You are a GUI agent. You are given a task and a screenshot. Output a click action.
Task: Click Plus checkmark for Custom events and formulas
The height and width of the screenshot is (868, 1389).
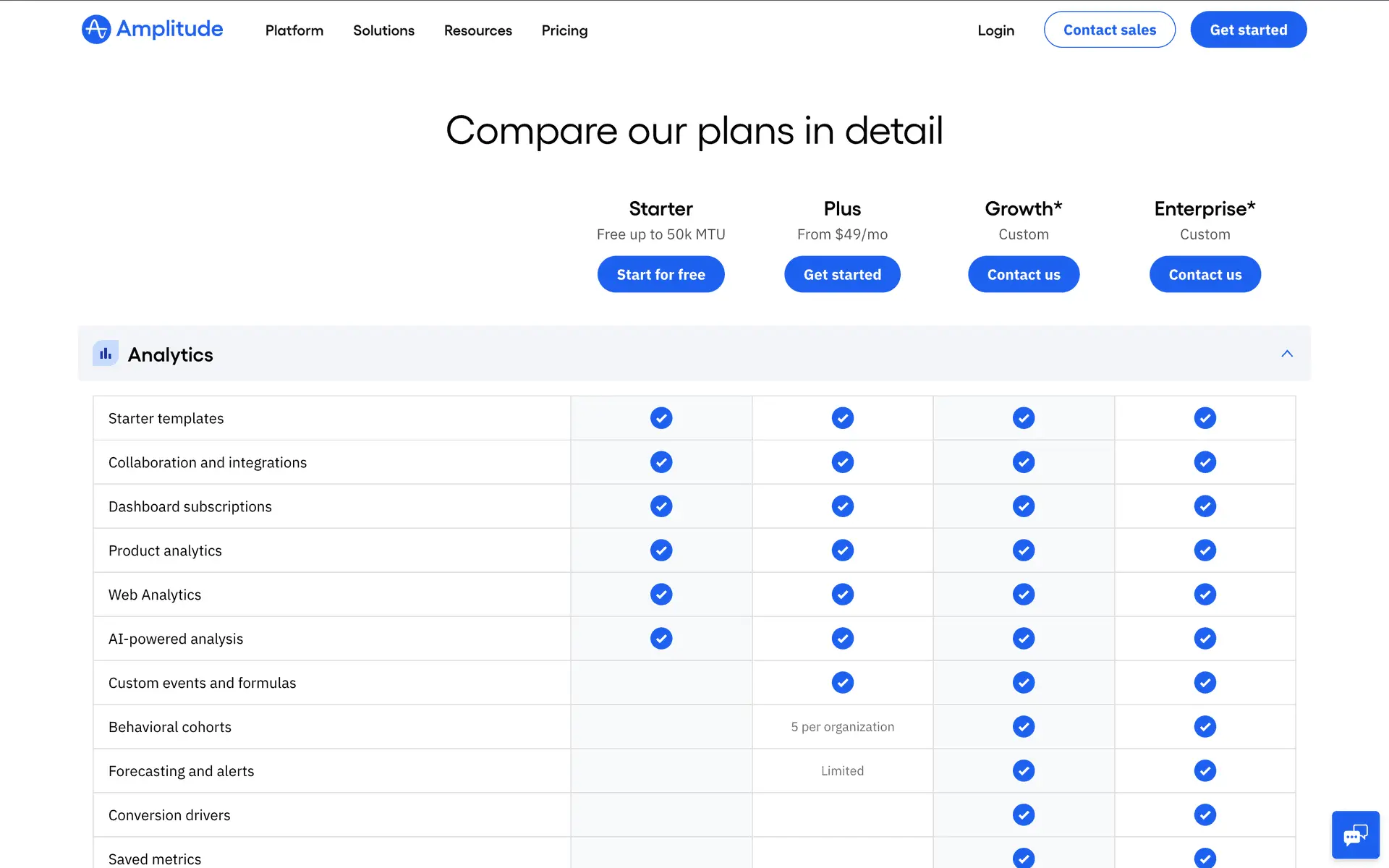pos(842,683)
